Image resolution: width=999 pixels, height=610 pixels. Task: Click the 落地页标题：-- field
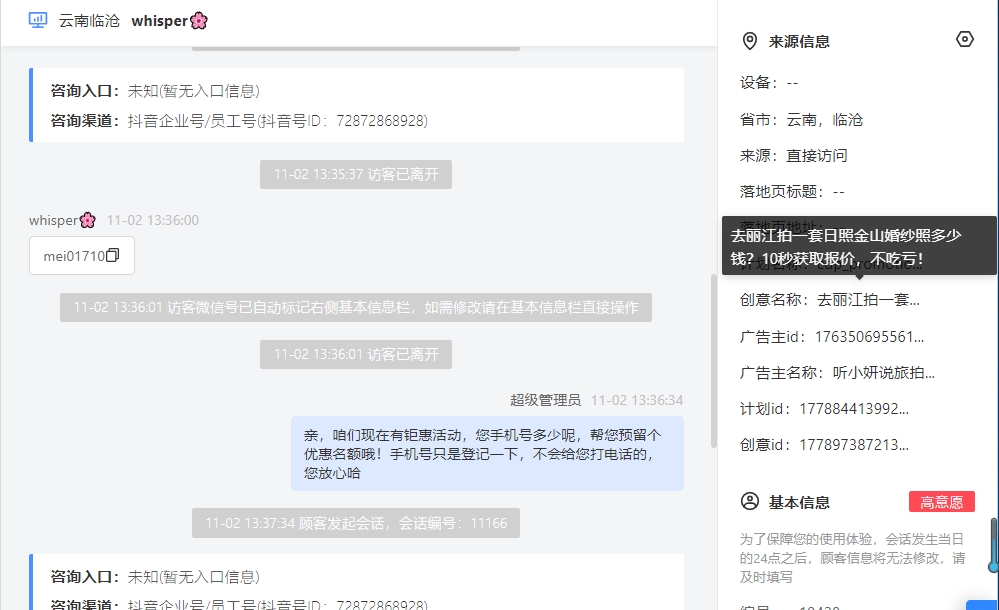(x=792, y=191)
